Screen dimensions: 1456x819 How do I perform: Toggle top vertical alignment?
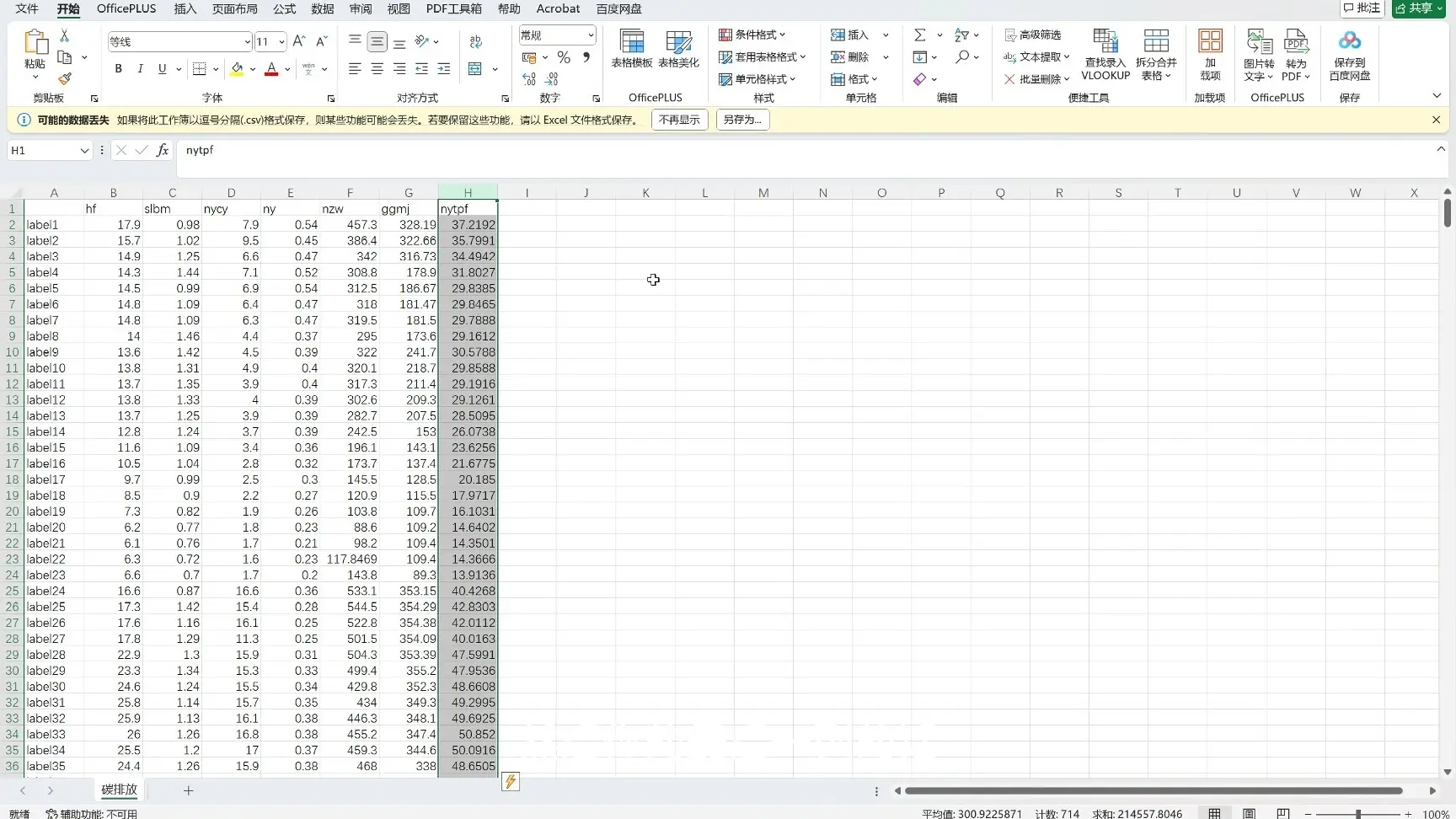coord(355,41)
